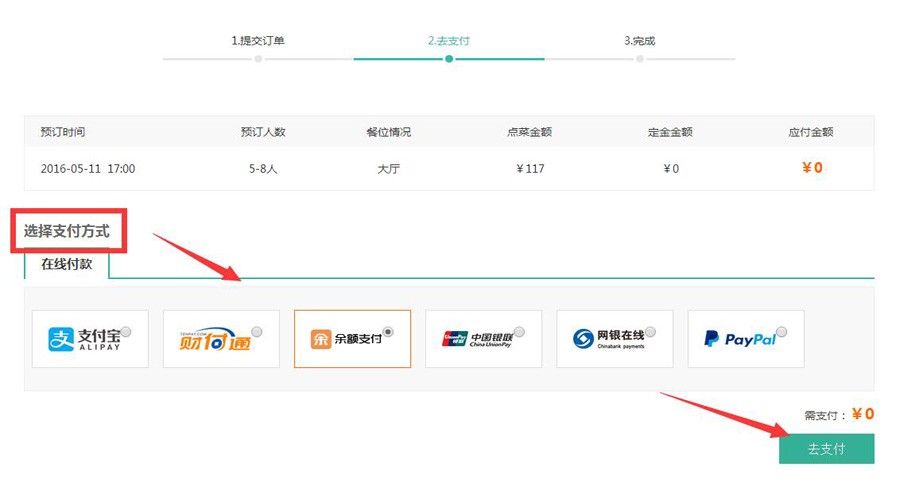Click the 5-8人 cell
This screenshot has width=900, height=500.
(x=263, y=169)
